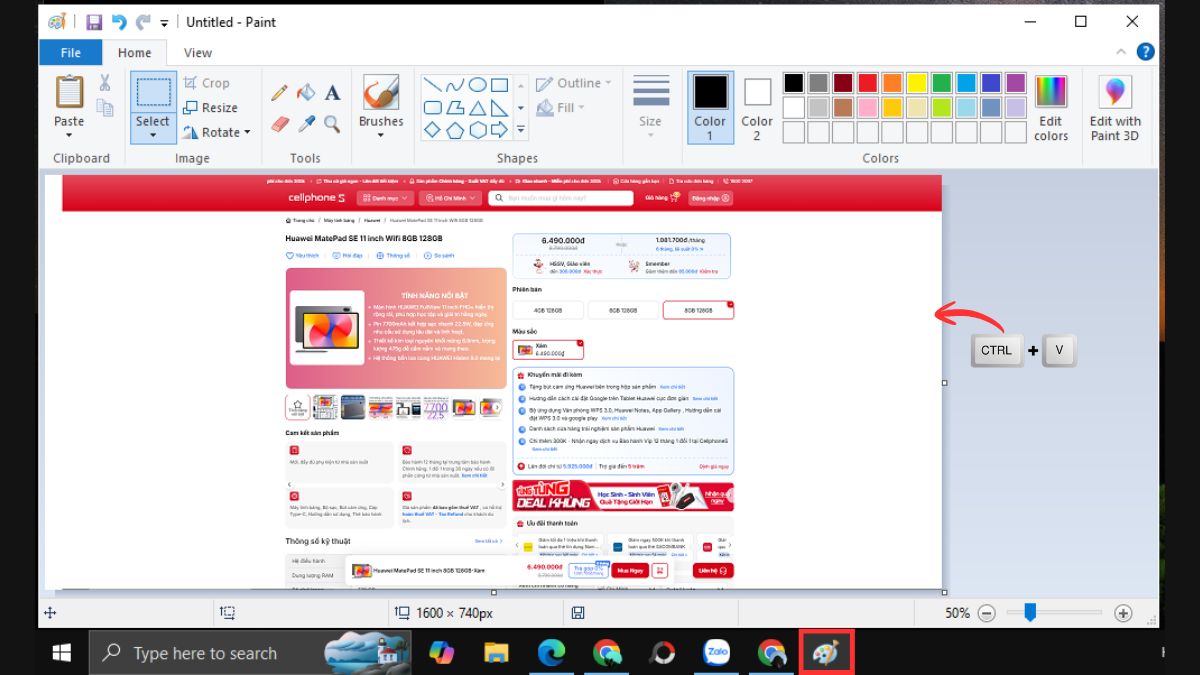Pick the Rounded rectangle shape

(432, 108)
